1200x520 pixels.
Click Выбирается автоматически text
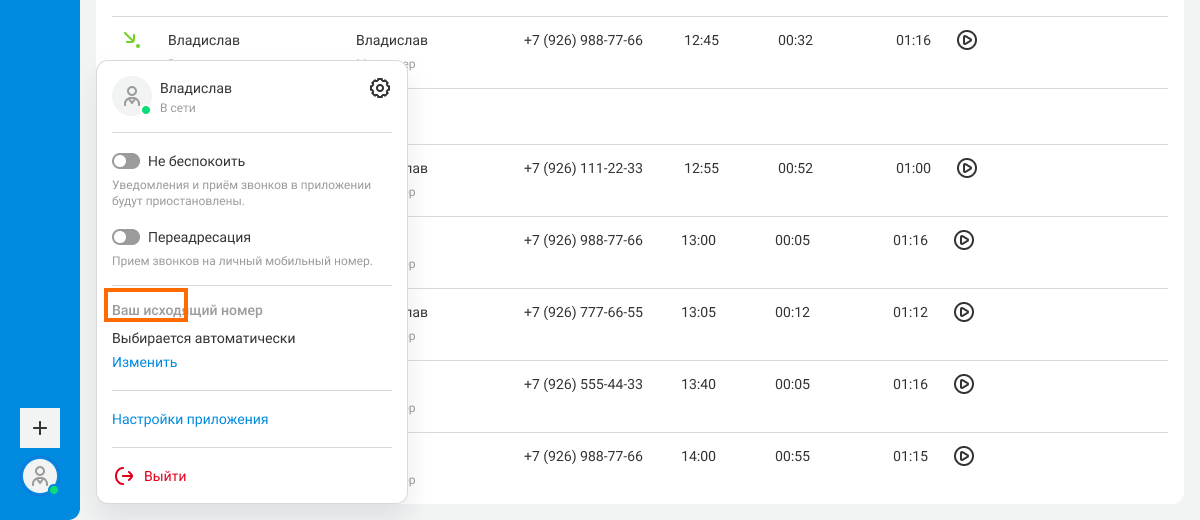(x=204, y=338)
